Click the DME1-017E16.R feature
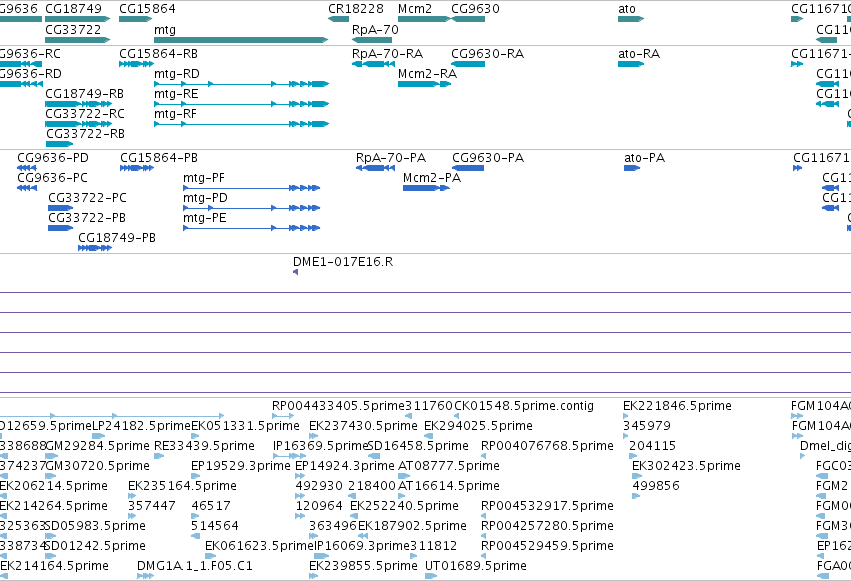The image size is (851, 581). pos(295,272)
